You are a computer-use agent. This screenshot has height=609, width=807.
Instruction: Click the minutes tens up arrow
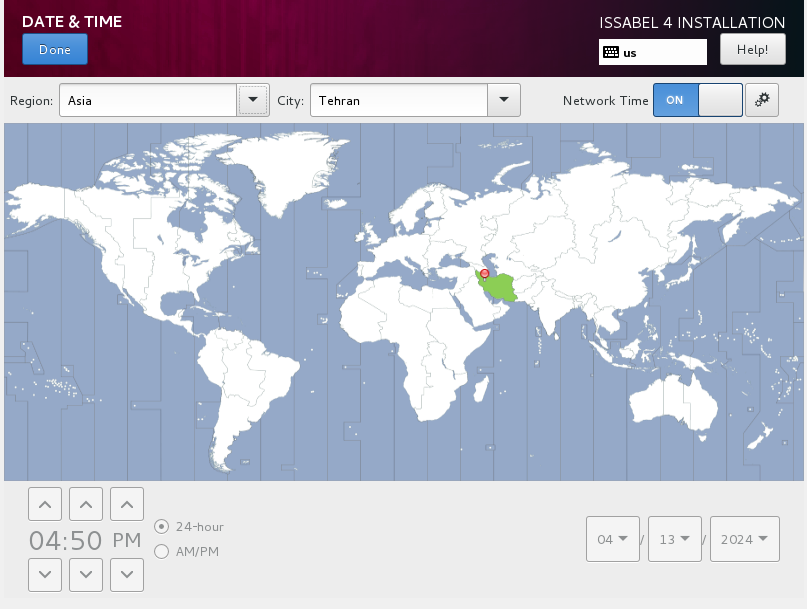(x=86, y=505)
